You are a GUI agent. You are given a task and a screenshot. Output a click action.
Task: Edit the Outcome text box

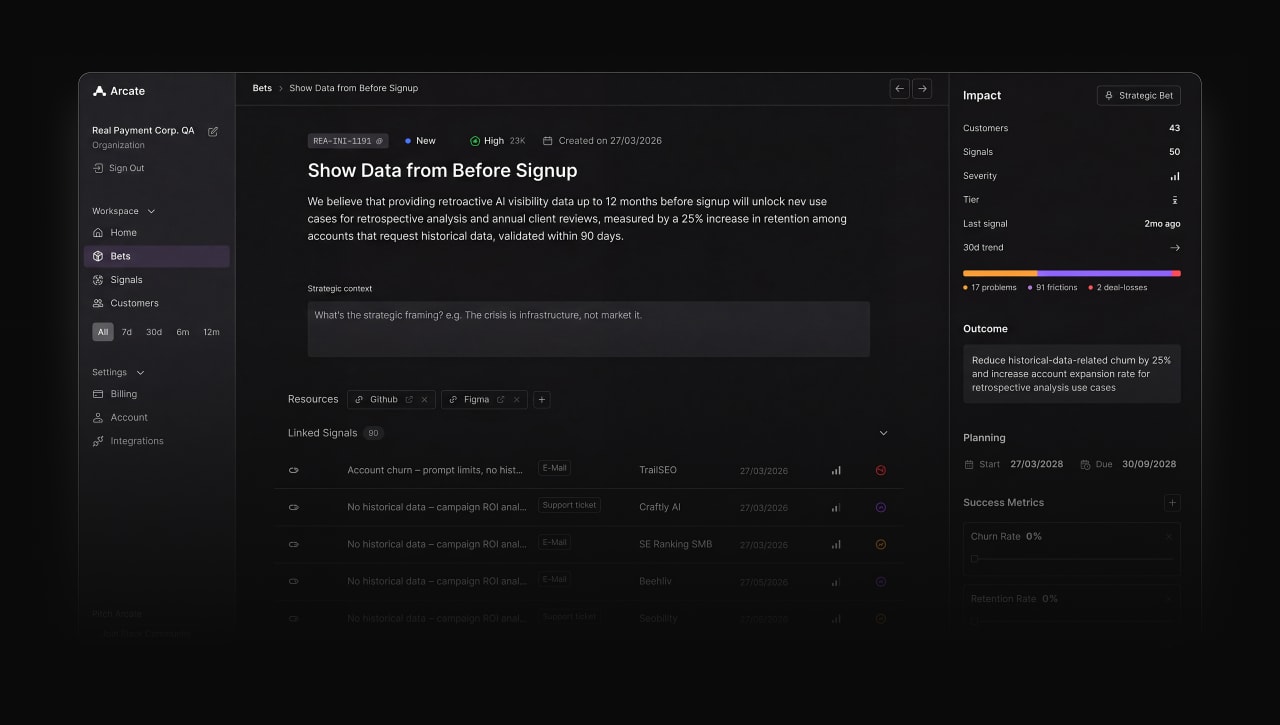coord(1072,374)
